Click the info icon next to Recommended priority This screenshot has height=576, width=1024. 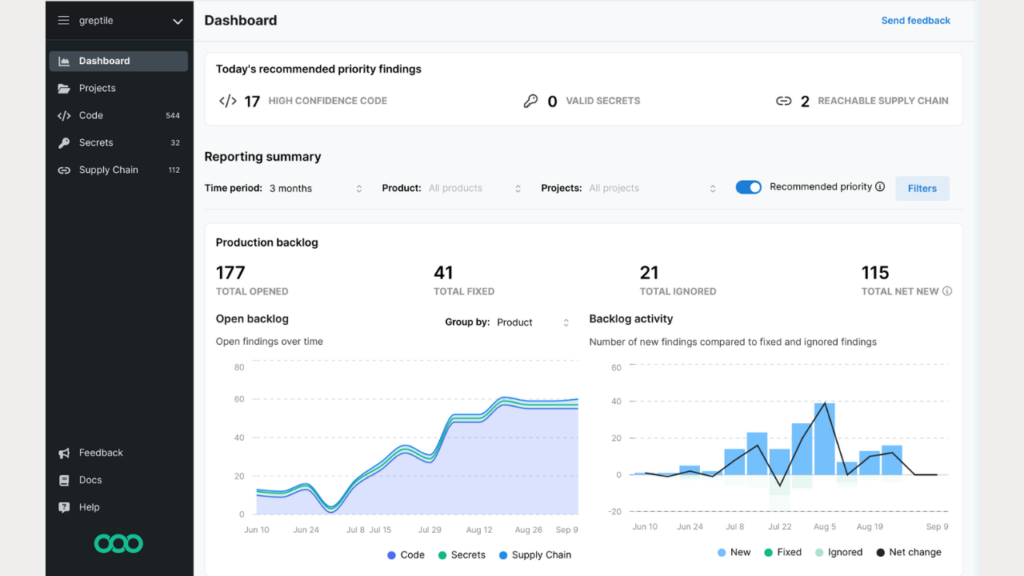(880, 187)
